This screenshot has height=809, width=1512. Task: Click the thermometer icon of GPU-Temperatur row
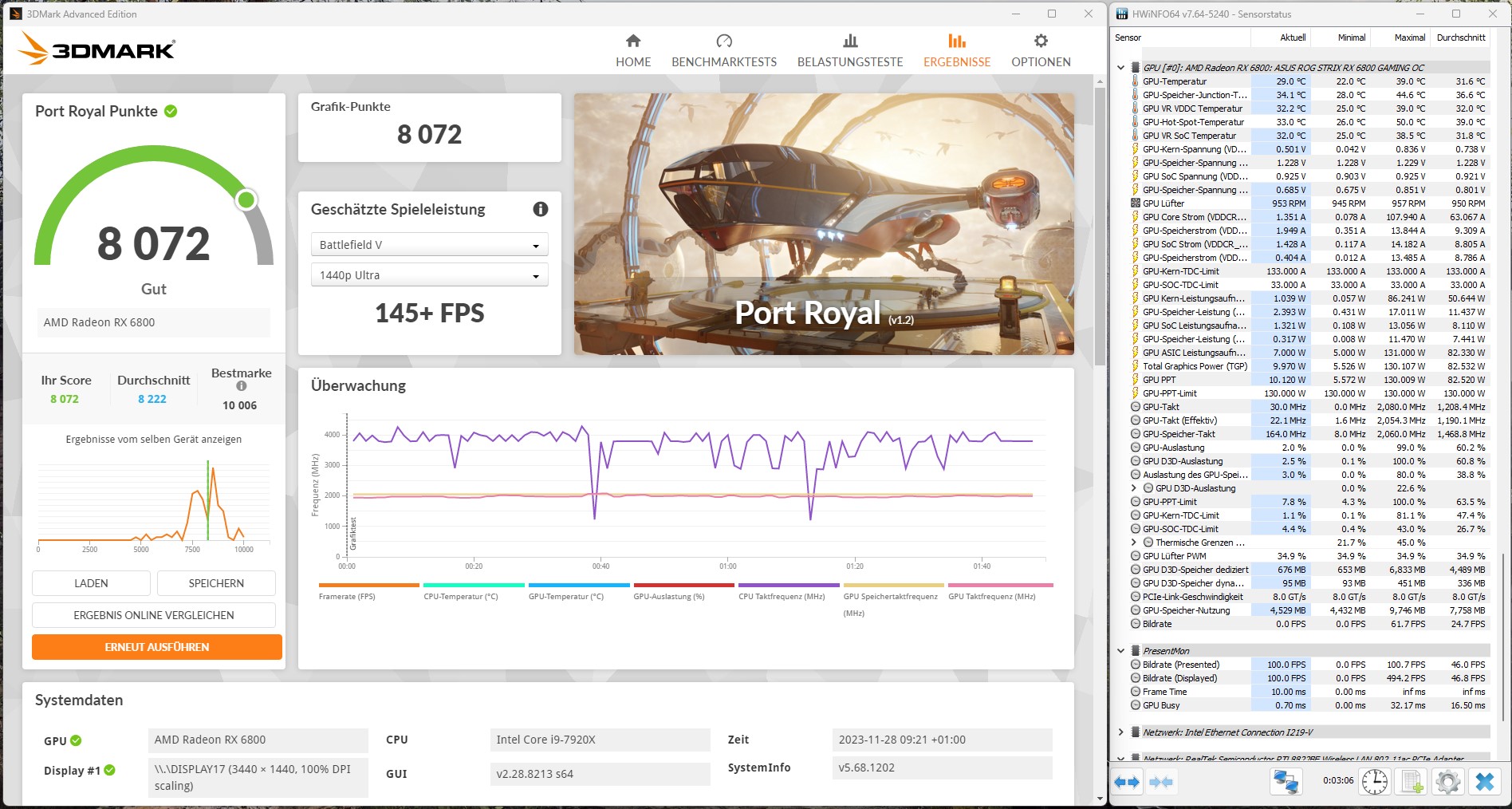click(x=1135, y=81)
